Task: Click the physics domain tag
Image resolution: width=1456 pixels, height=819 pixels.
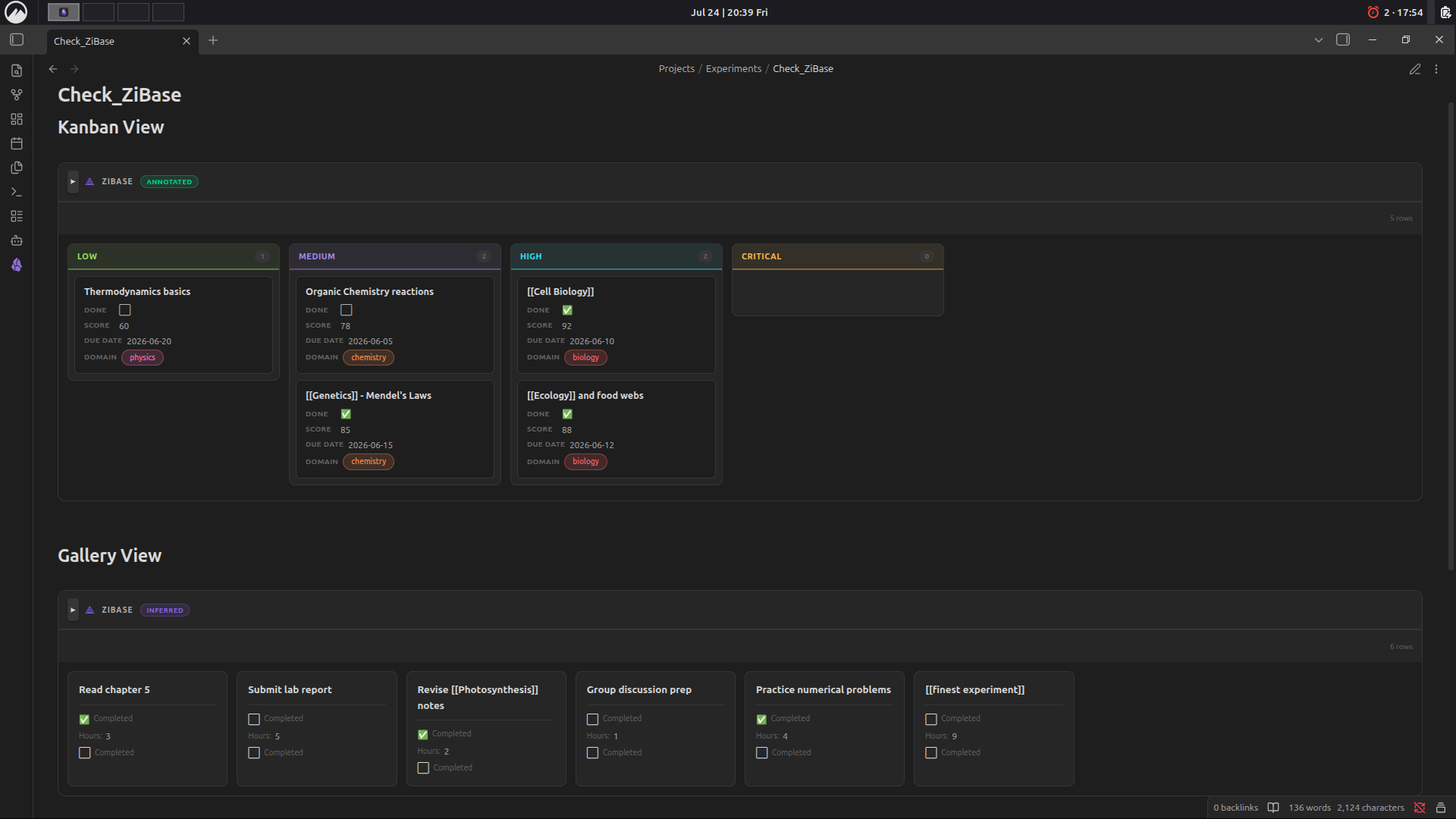Action: pos(143,358)
